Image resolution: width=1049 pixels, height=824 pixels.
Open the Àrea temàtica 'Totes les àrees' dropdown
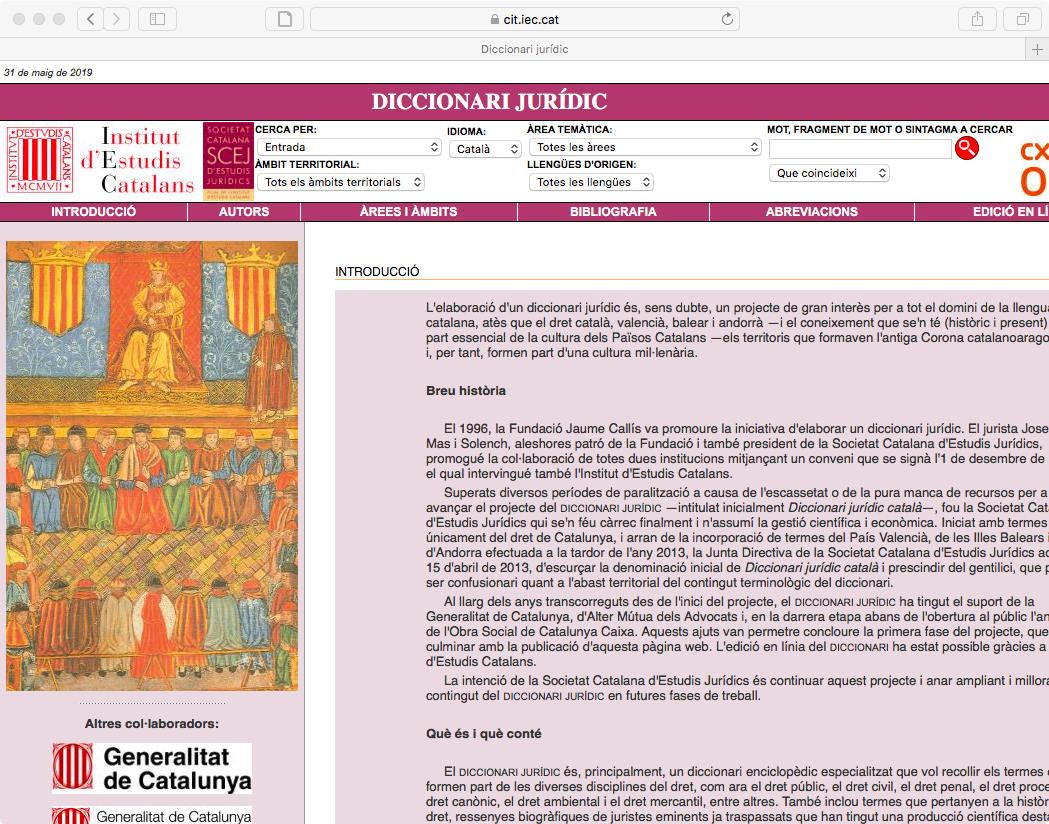click(x=645, y=147)
